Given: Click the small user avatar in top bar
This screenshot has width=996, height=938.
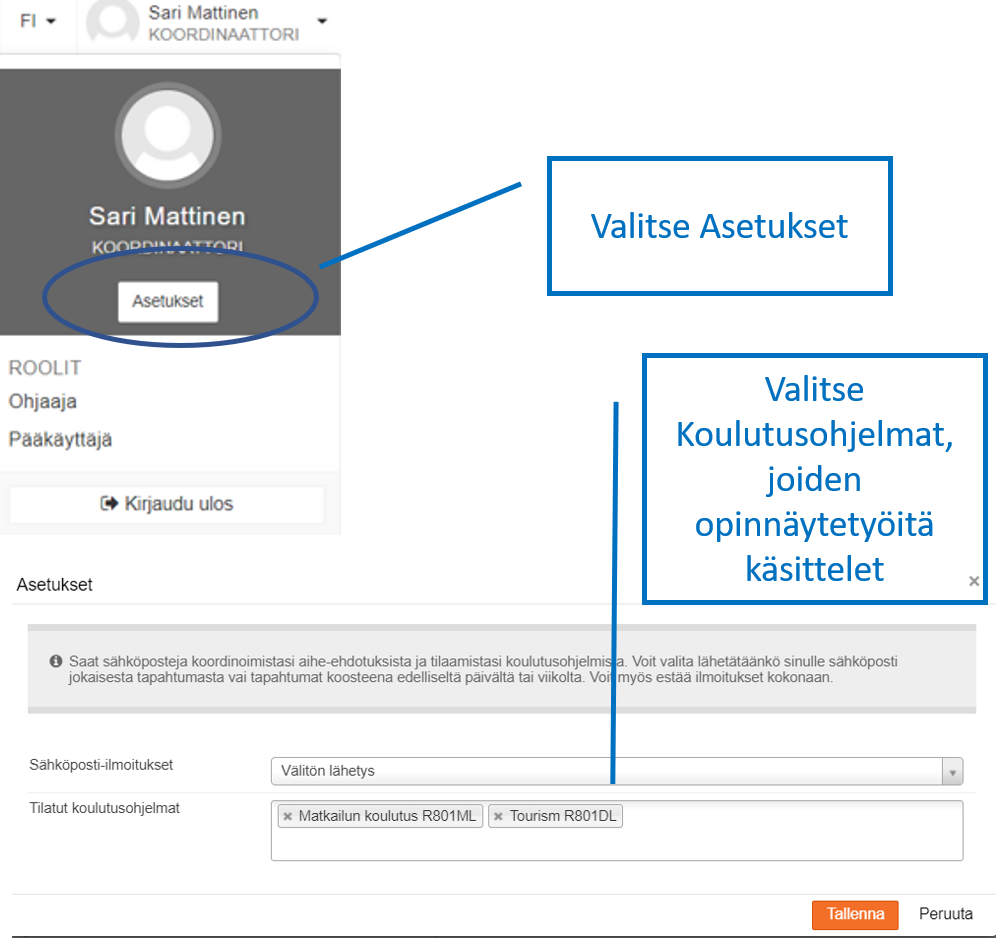Looking at the screenshot, I should click(110, 22).
